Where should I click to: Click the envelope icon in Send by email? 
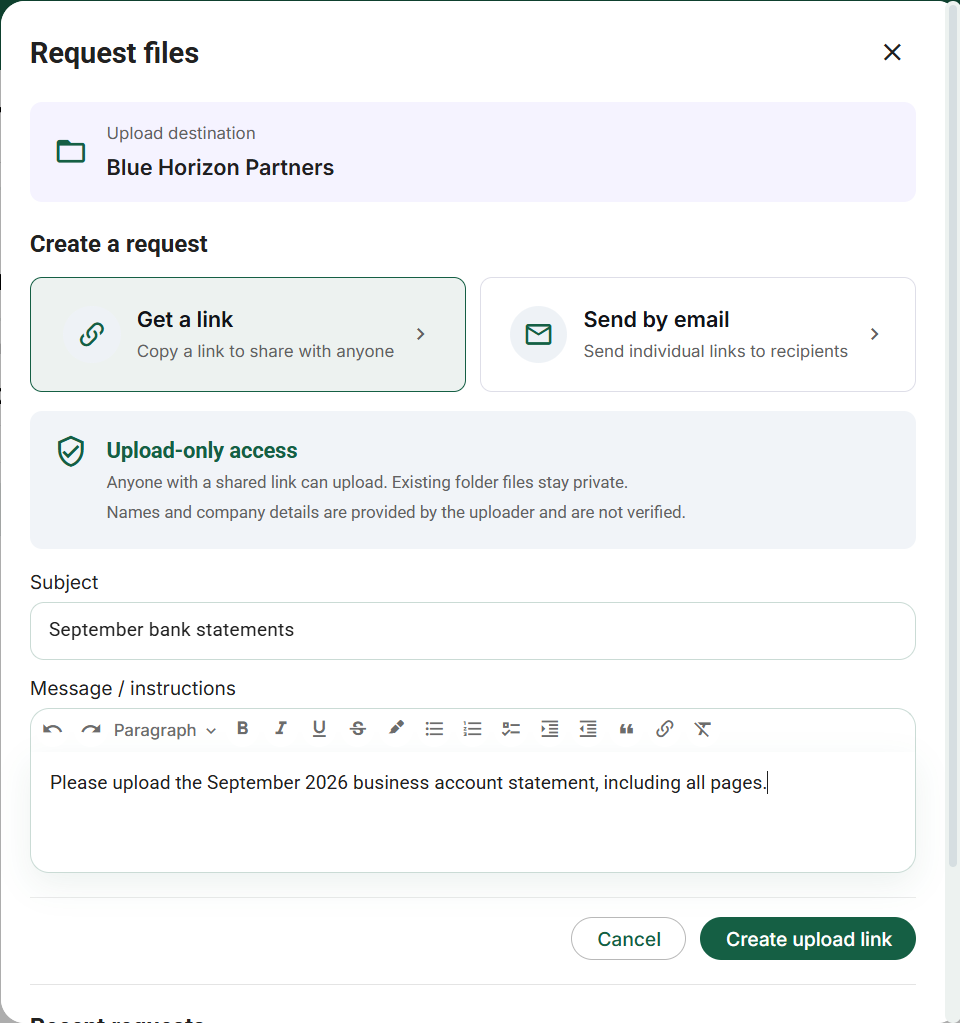[538, 334]
